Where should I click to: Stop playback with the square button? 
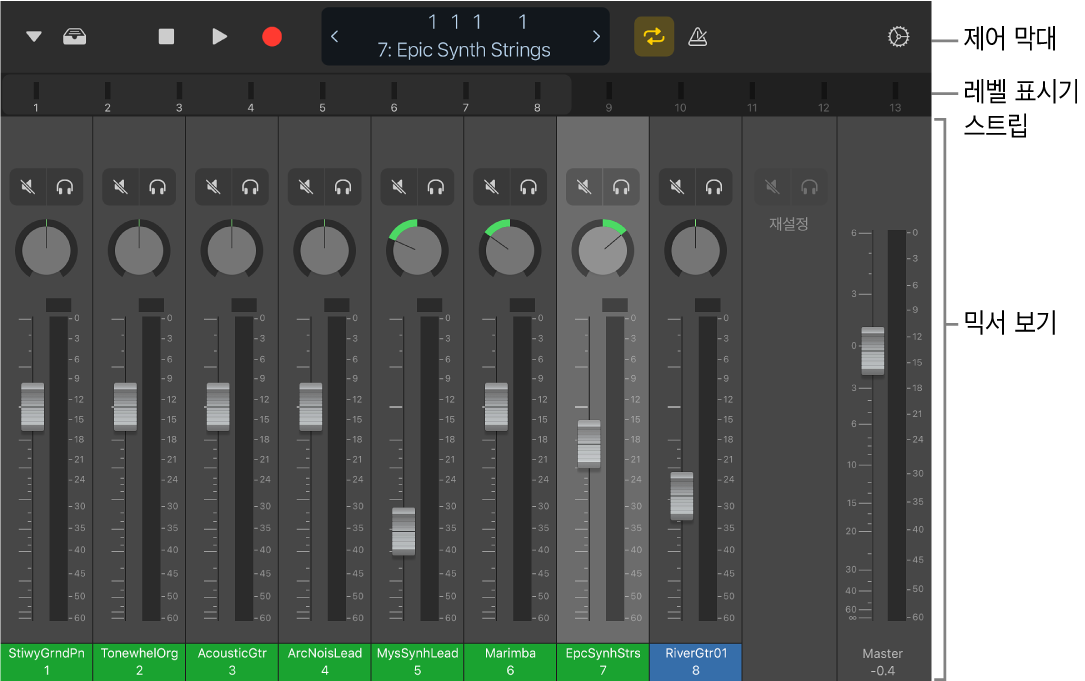pos(166,37)
